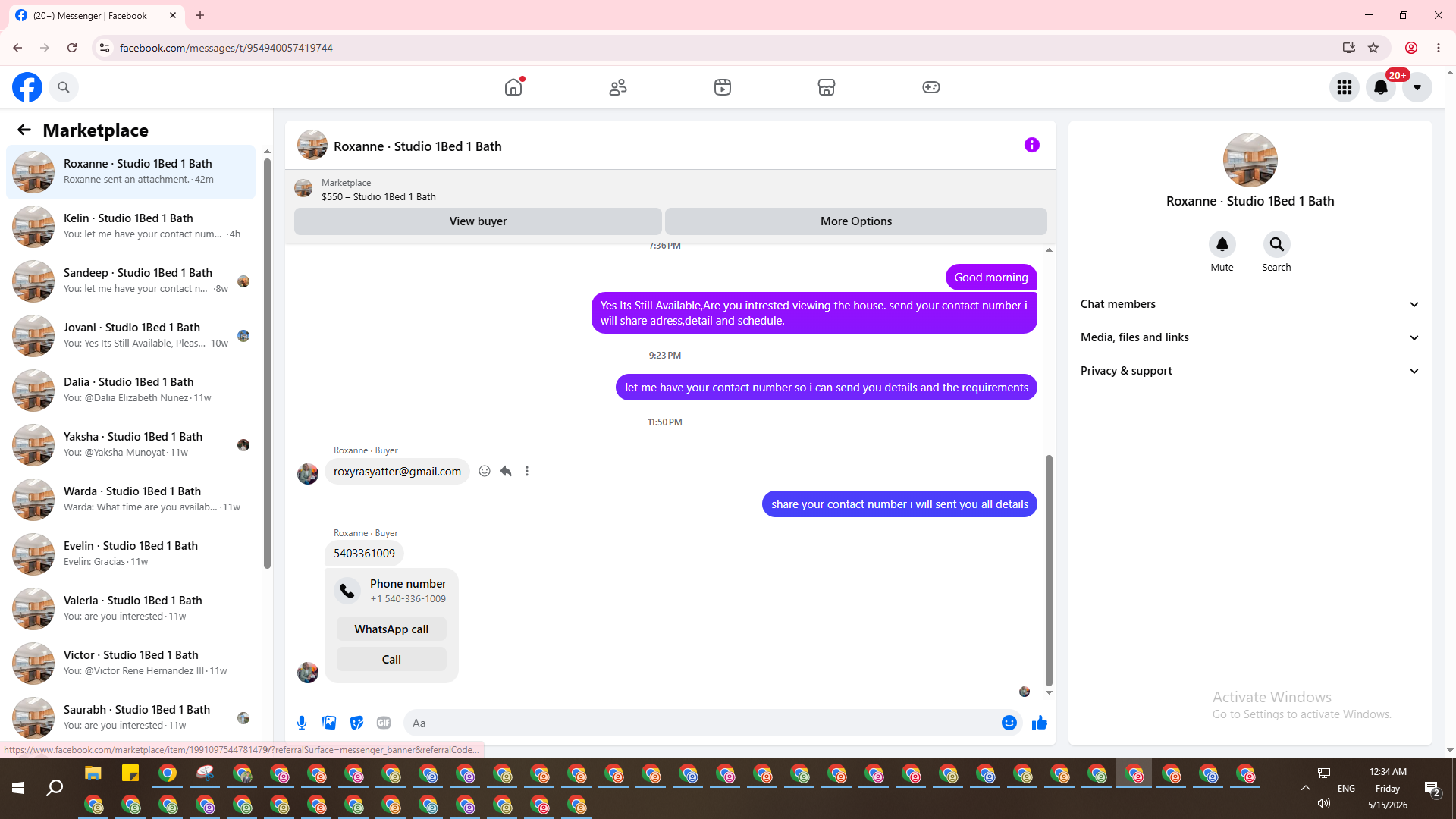Open Evelin Studio 1Bed 1 Bath conversation
The width and height of the screenshot is (1456, 819).
pyautogui.click(x=131, y=554)
